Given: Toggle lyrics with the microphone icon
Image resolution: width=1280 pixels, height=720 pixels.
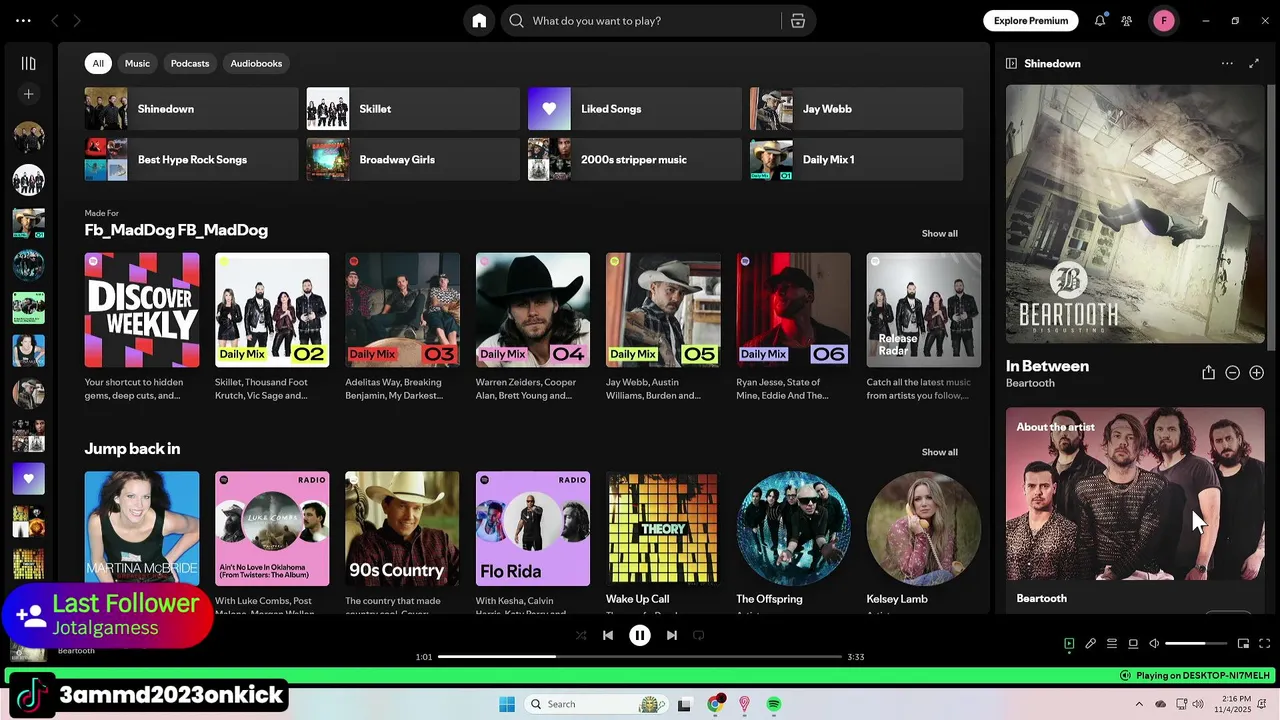Looking at the screenshot, I should 1091,644.
